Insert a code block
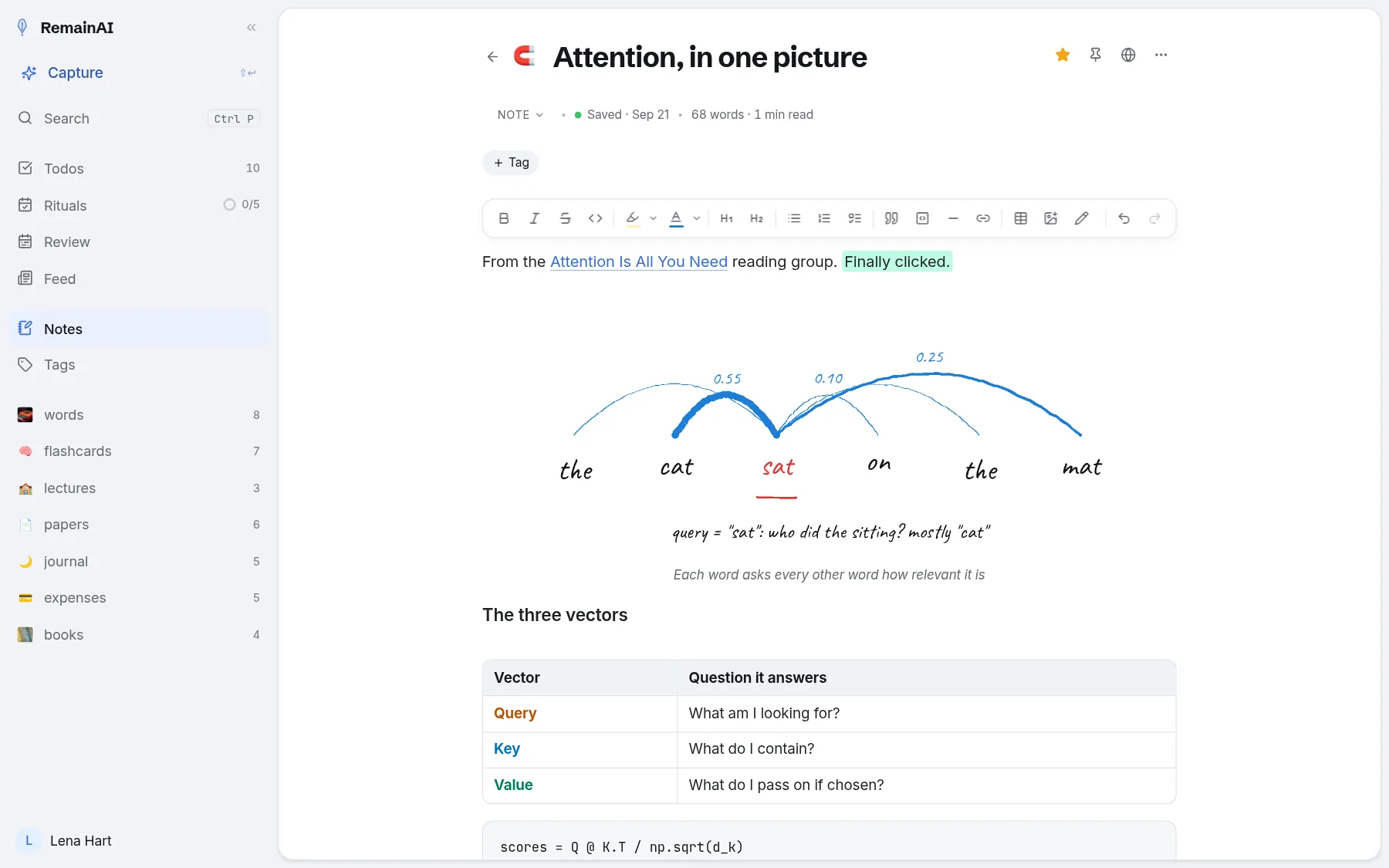Viewport: 1389px width, 868px height. [x=922, y=218]
